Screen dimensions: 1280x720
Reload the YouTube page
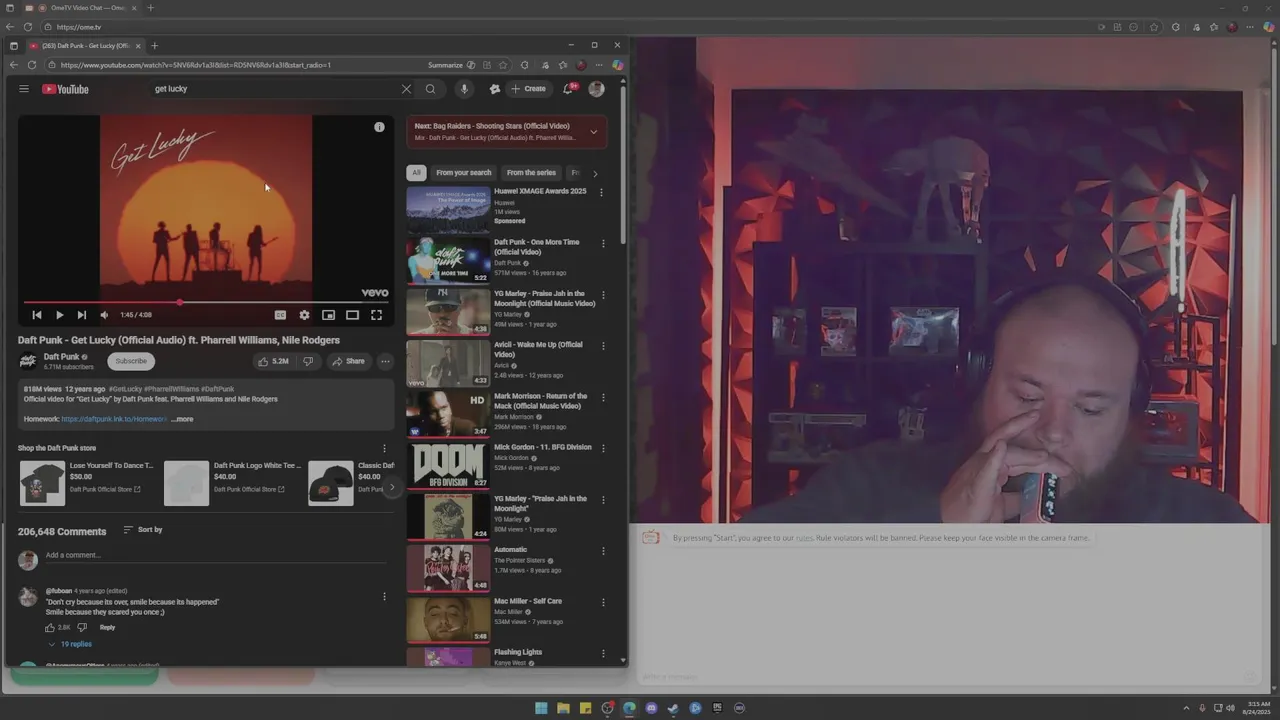pyautogui.click(x=32, y=65)
